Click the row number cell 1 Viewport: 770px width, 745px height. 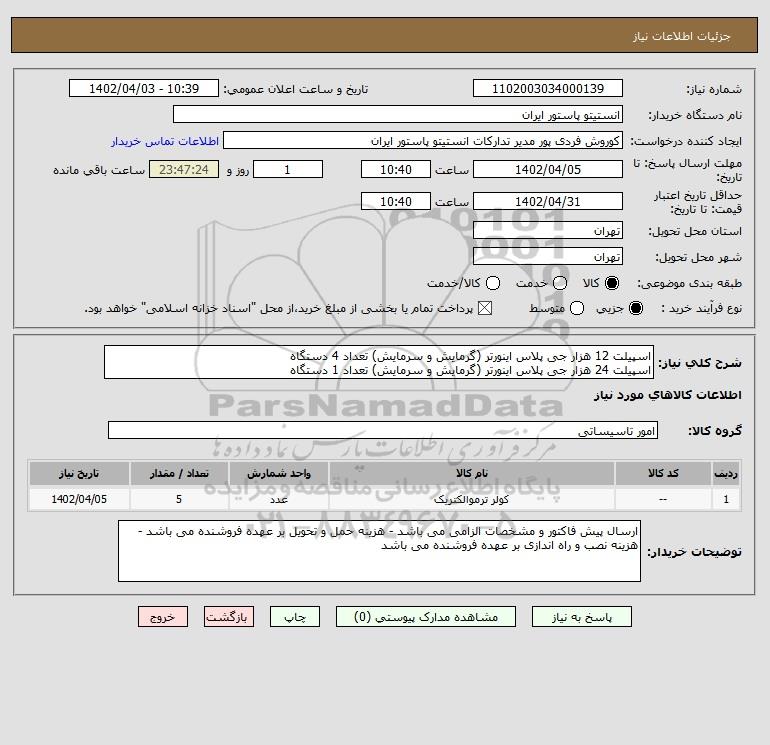726,499
